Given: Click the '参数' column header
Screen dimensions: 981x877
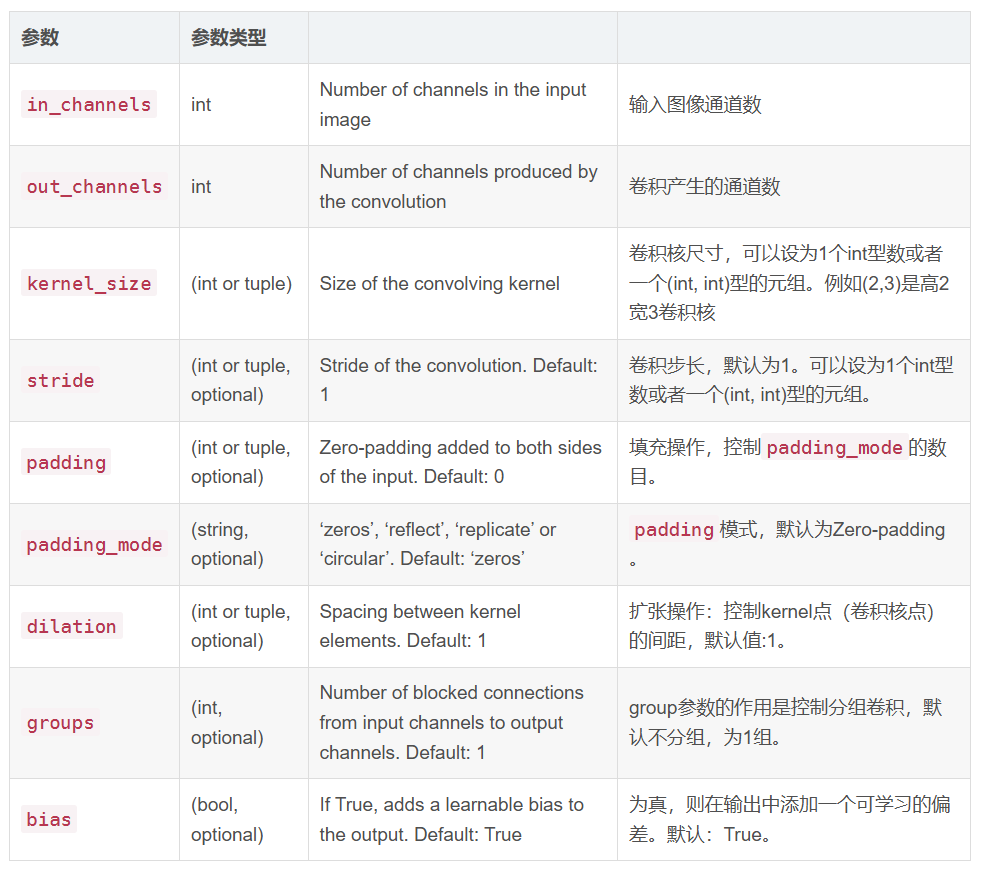Looking at the screenshot, I should coord(40,38).
